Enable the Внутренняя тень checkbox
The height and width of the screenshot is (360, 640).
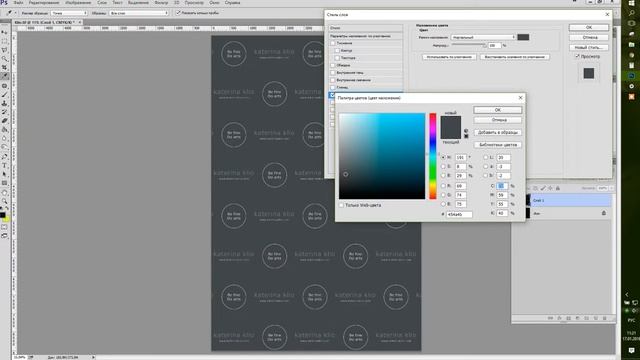click(333, 73)
